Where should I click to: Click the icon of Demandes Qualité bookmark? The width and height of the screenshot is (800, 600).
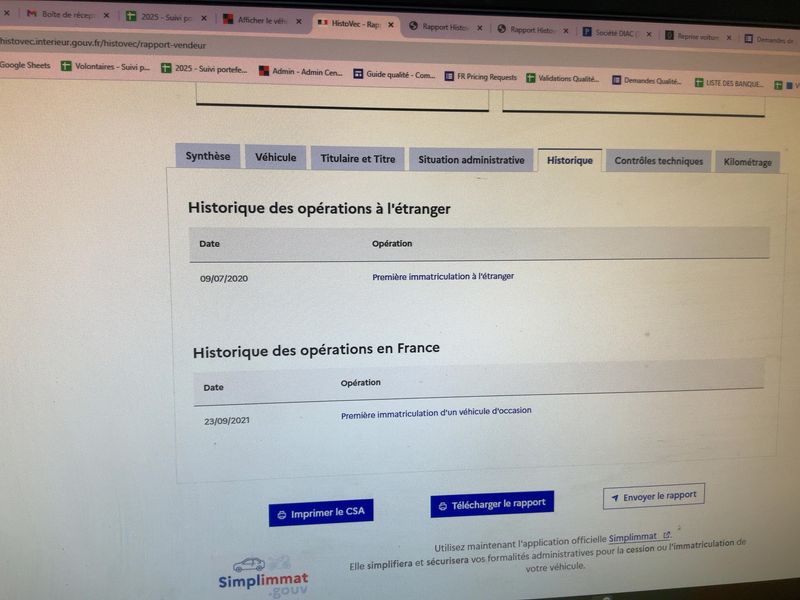click(x=616, y=80)
